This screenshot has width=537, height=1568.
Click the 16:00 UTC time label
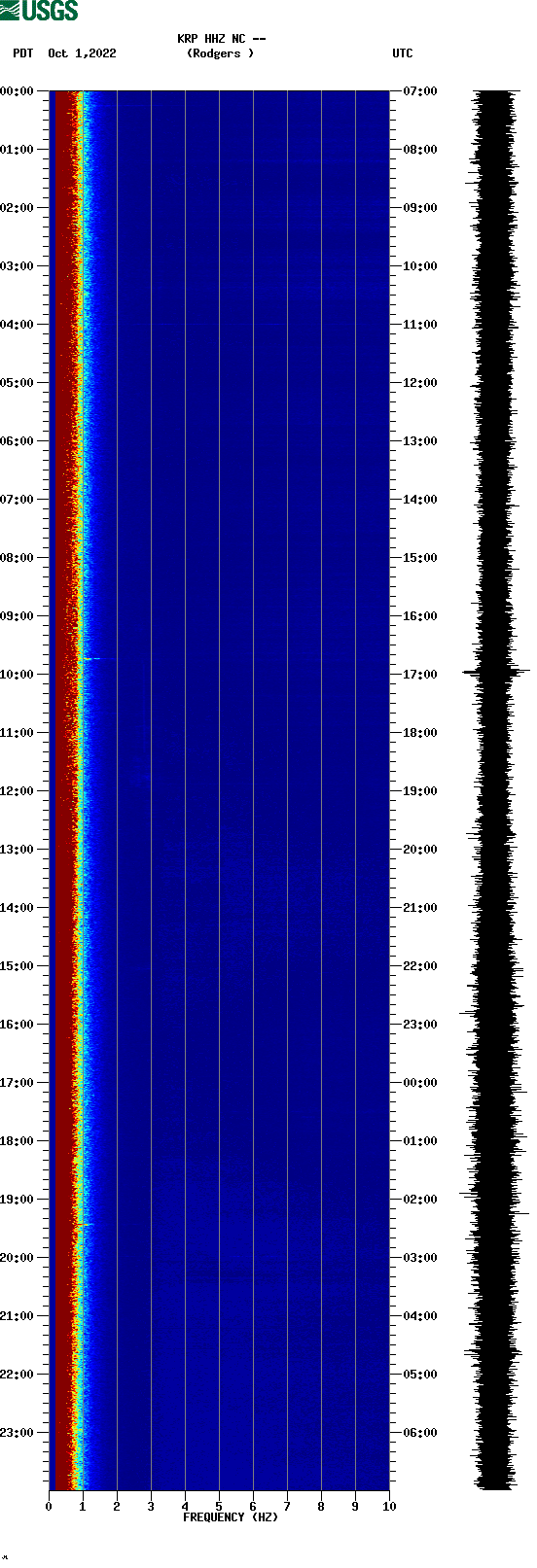420,616
